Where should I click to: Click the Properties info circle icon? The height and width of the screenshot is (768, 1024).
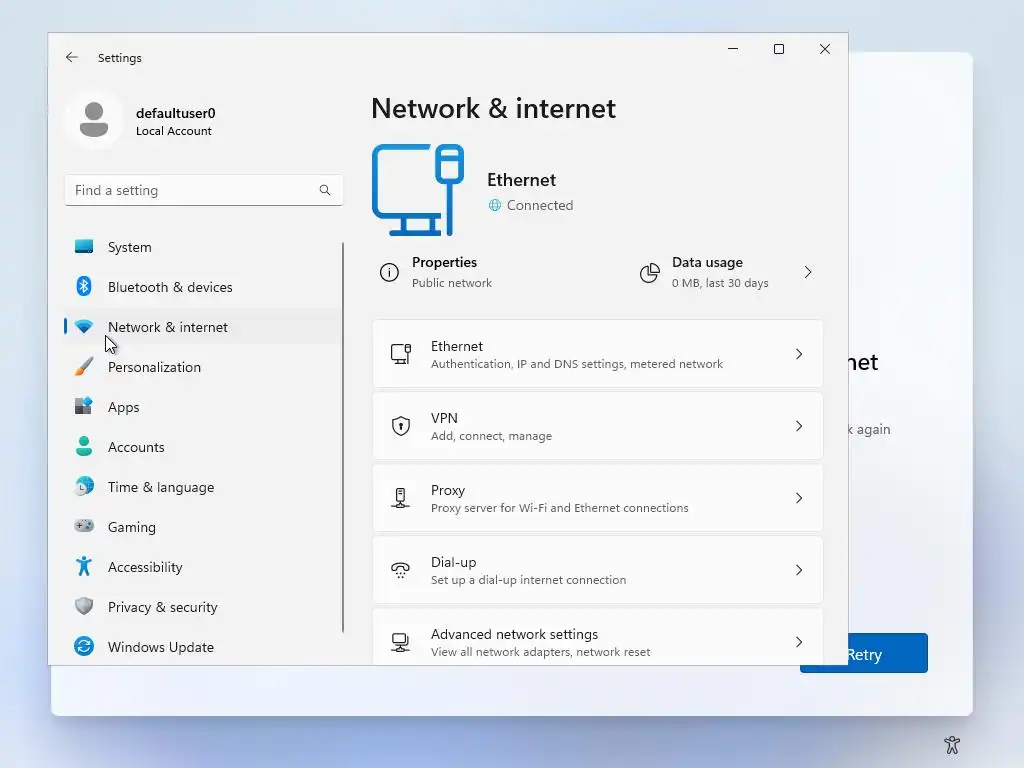coord(389,272)
